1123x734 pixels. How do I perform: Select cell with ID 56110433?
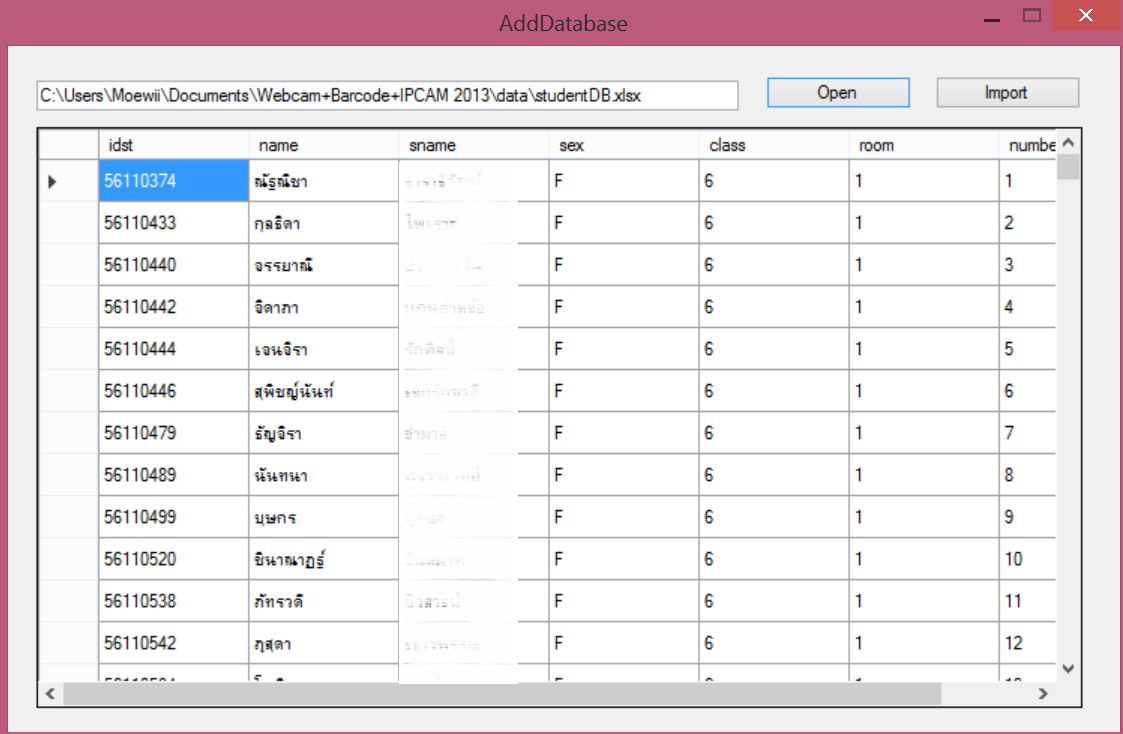click(173, 223)
